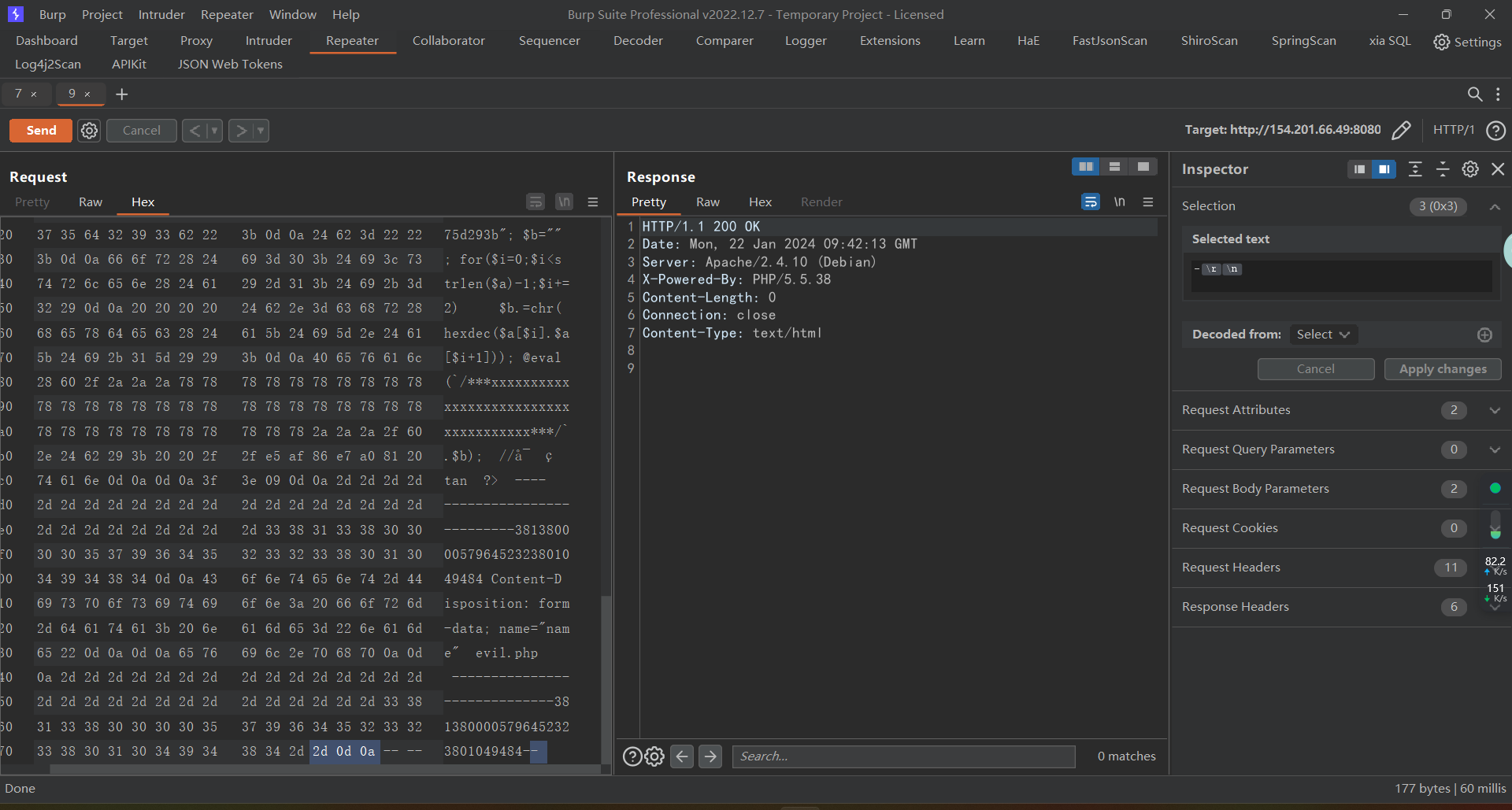Open request pane hamburger menu
1512x810 pixels.
[593, 202]
